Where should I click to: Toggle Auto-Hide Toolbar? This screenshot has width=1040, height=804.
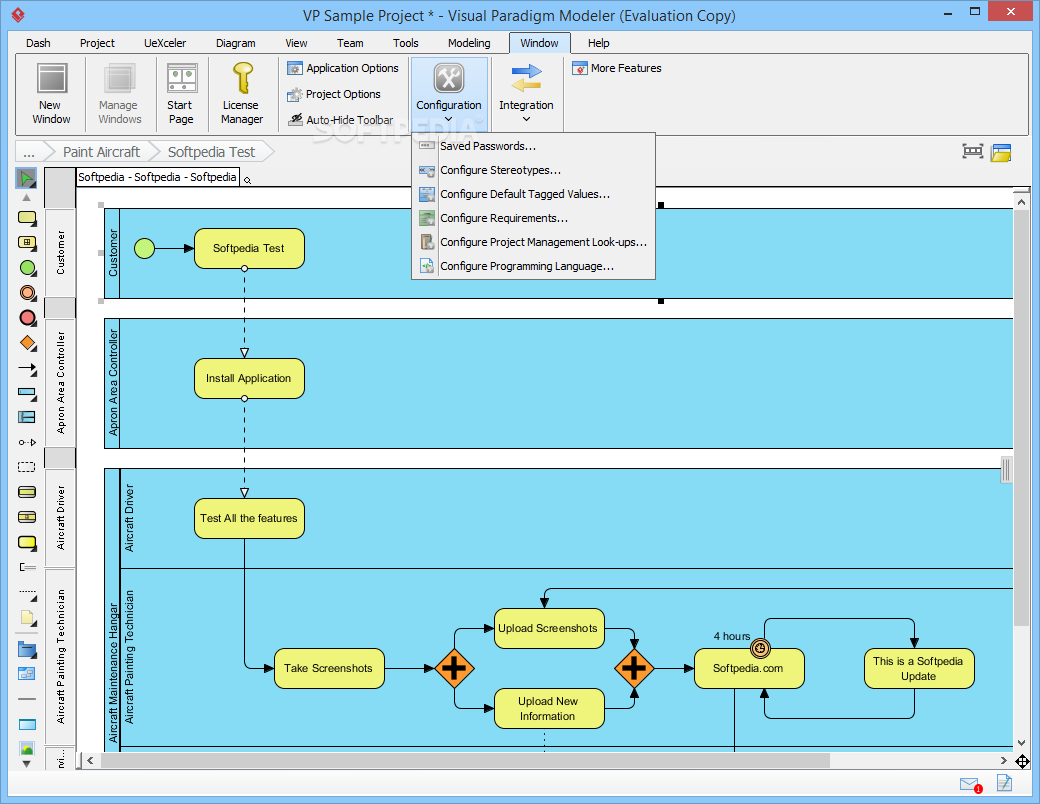(x=340, y=120)
